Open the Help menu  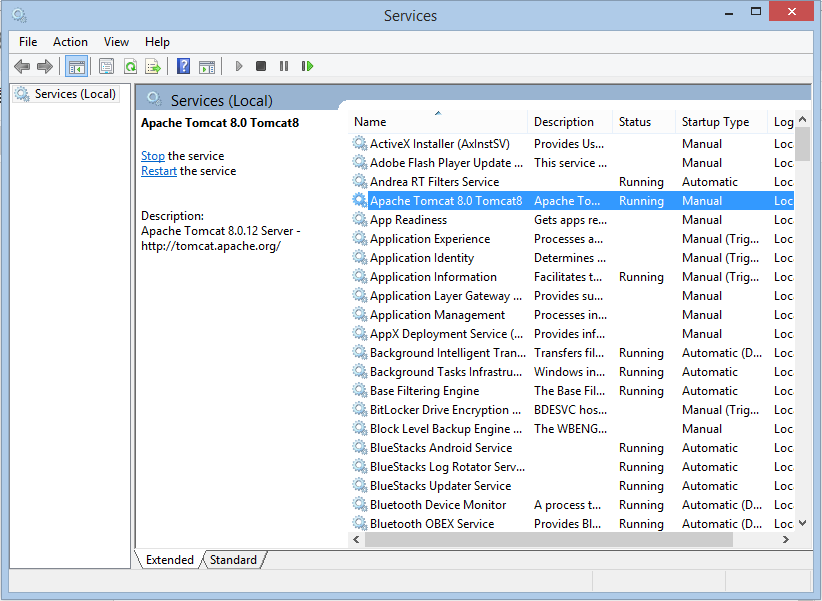(x=157, y=42)
